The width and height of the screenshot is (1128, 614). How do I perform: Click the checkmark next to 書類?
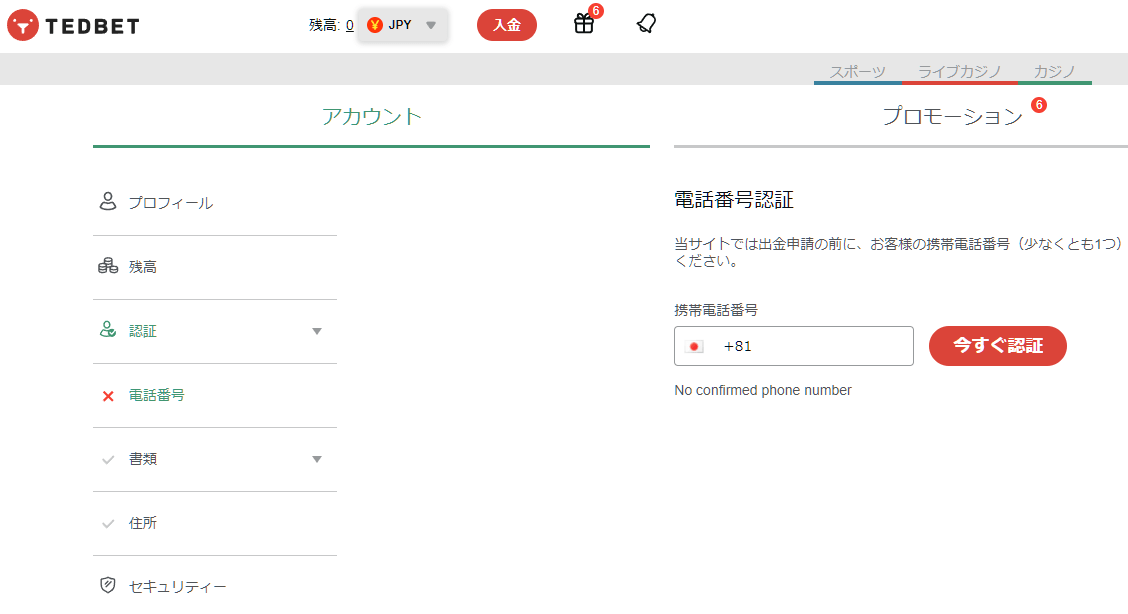point(108,459)
